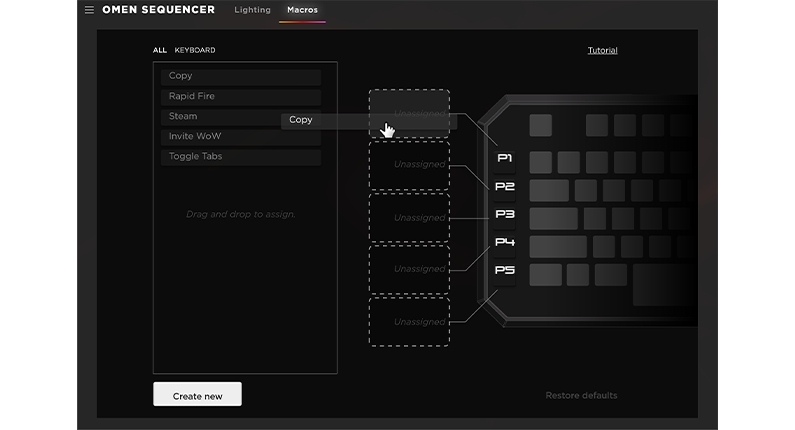Select the Rapid Fire macro
Image resolution: width=795 pixels, height=430 pixels.
point(241,97)
